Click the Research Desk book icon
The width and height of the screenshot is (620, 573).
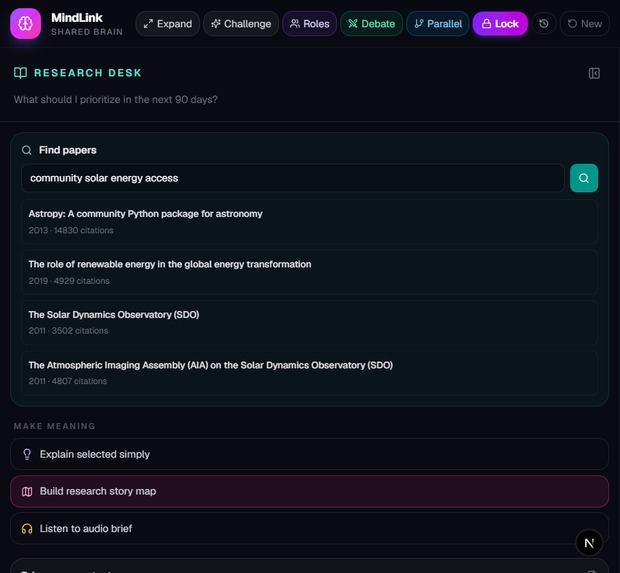(21, 73)
